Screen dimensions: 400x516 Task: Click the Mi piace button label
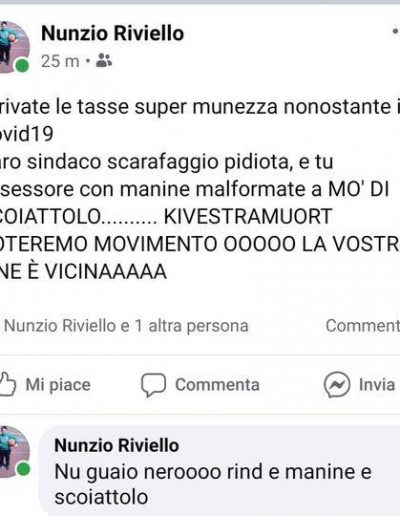point(58,385)
